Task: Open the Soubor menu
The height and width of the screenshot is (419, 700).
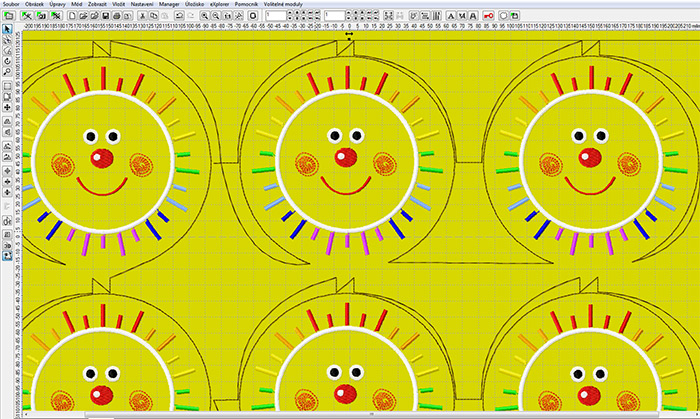Action: [11, 4]
